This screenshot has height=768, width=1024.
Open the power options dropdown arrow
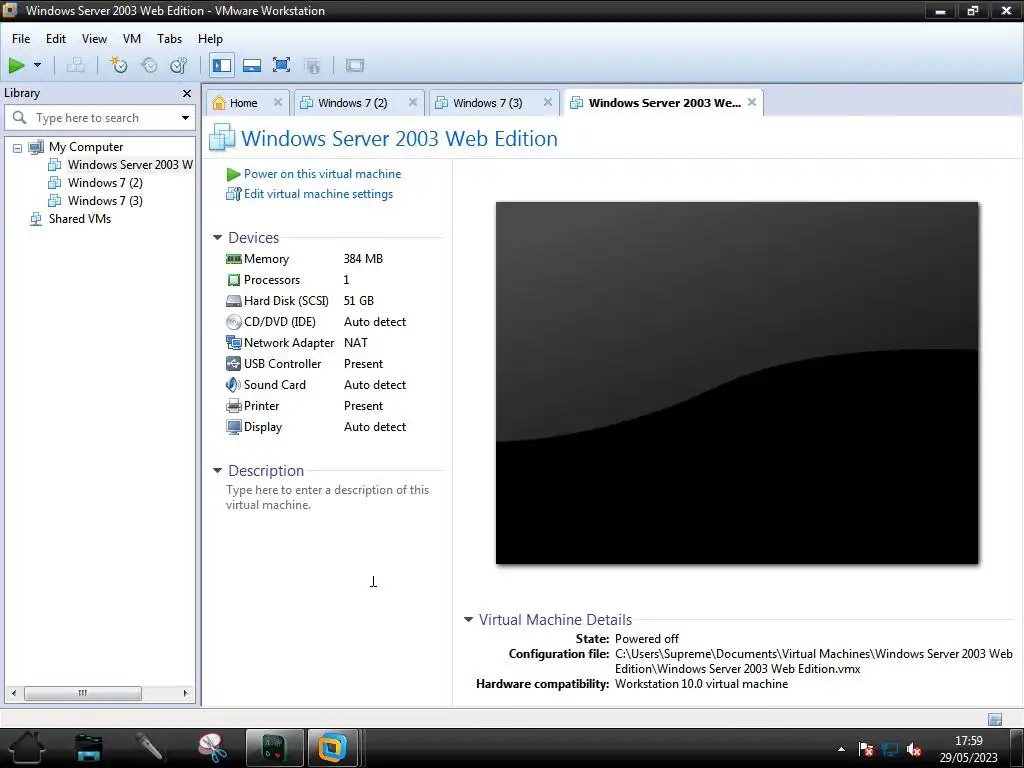coord(37,65)
